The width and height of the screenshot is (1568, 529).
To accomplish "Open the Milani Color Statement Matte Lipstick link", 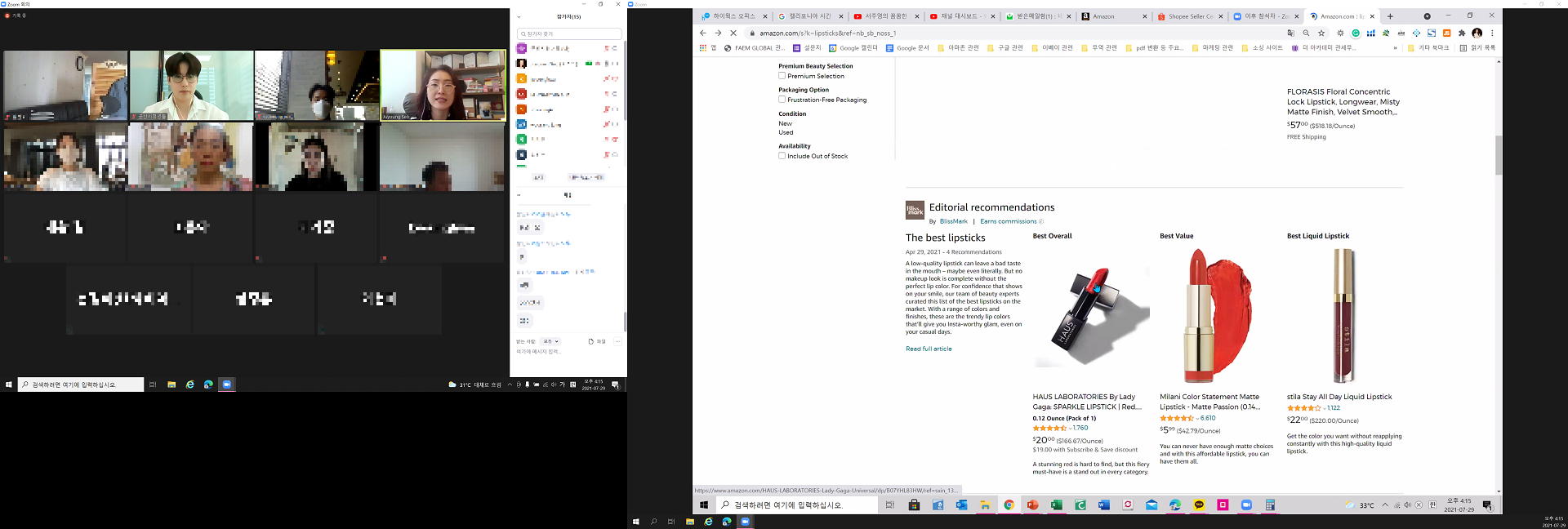I will (1209, 402).
